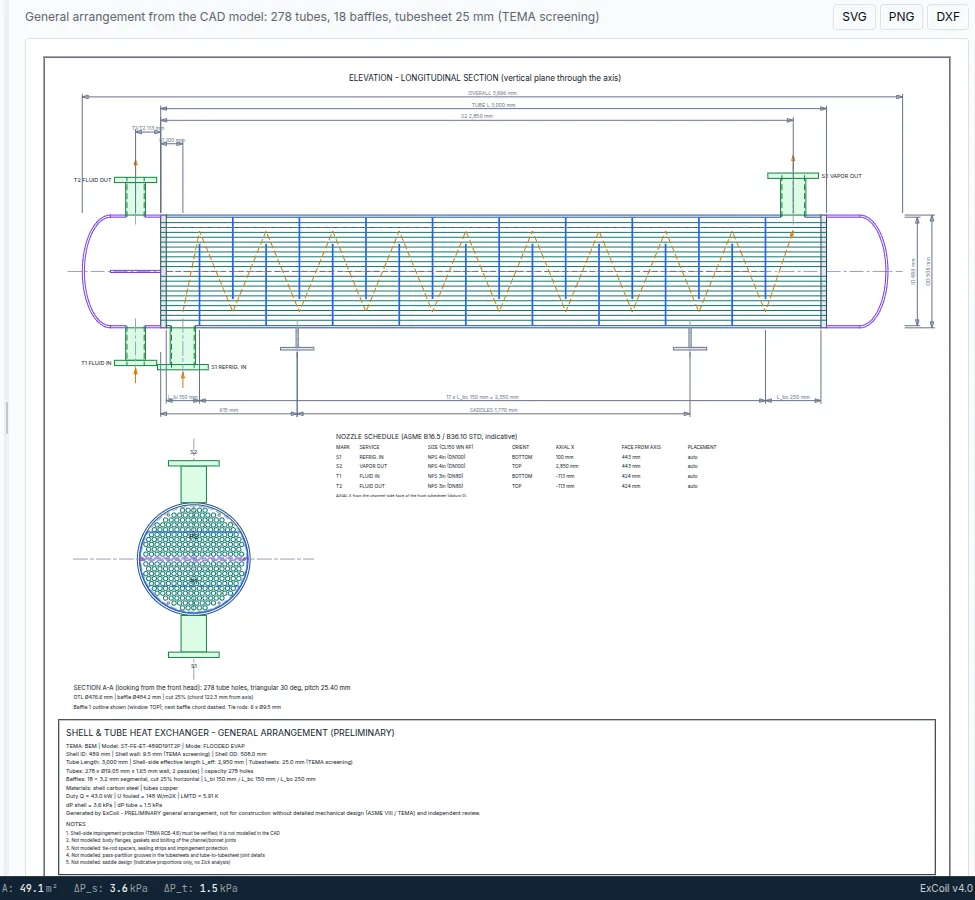Click the '2,850 mm' axial value in the S2 row
This screenshot has height=900, width=975.
click(x=566, y=466)
